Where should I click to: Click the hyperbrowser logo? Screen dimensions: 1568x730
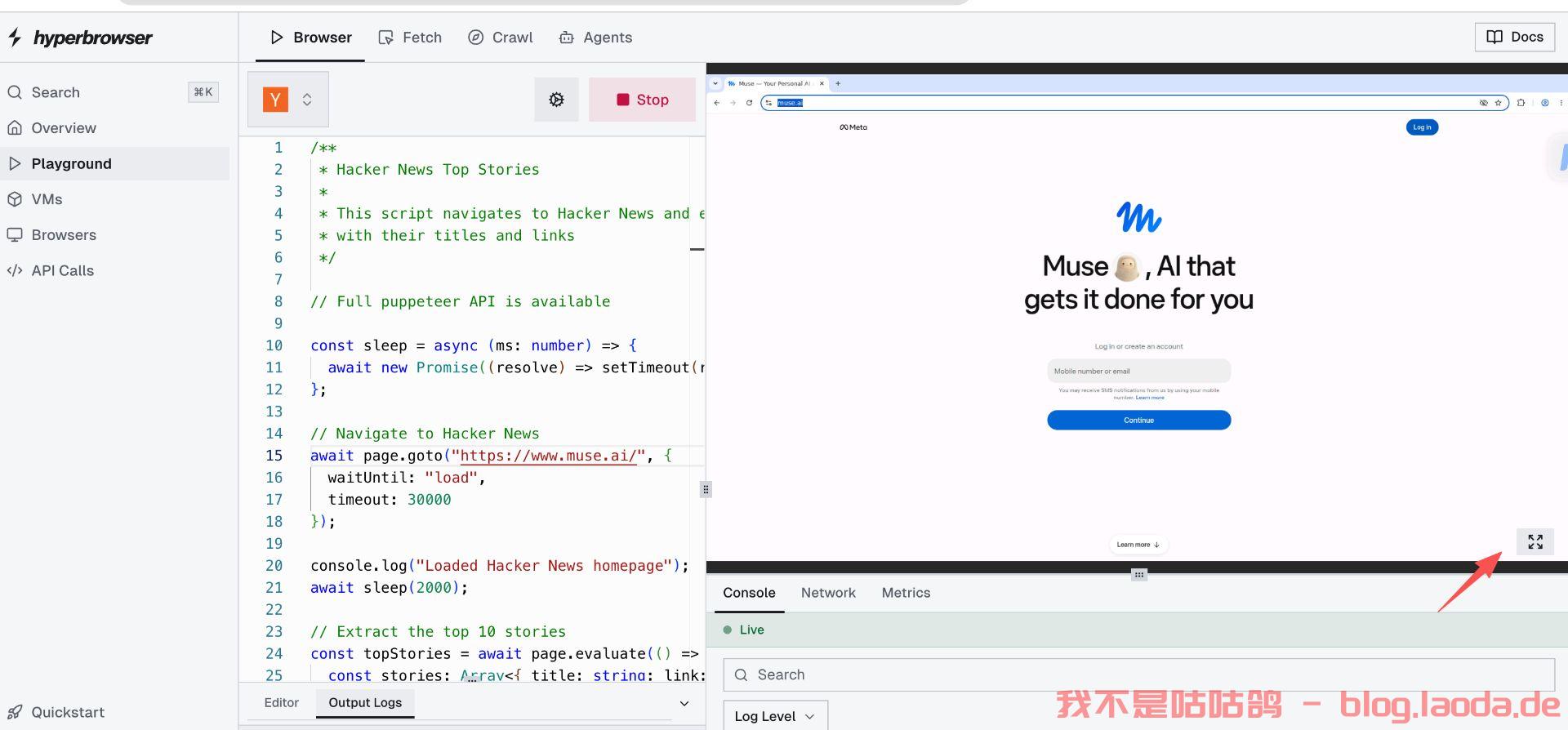tap(80, 38)
